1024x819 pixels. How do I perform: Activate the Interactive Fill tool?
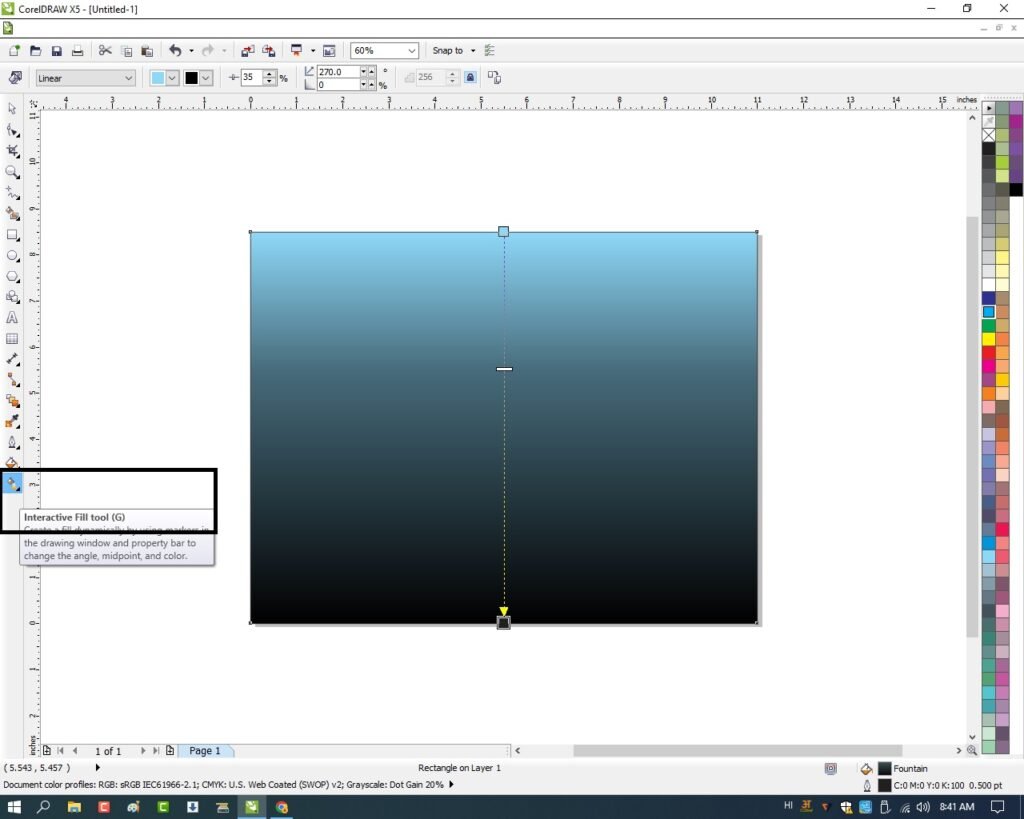pyautogui.click(x=12, y=484)
